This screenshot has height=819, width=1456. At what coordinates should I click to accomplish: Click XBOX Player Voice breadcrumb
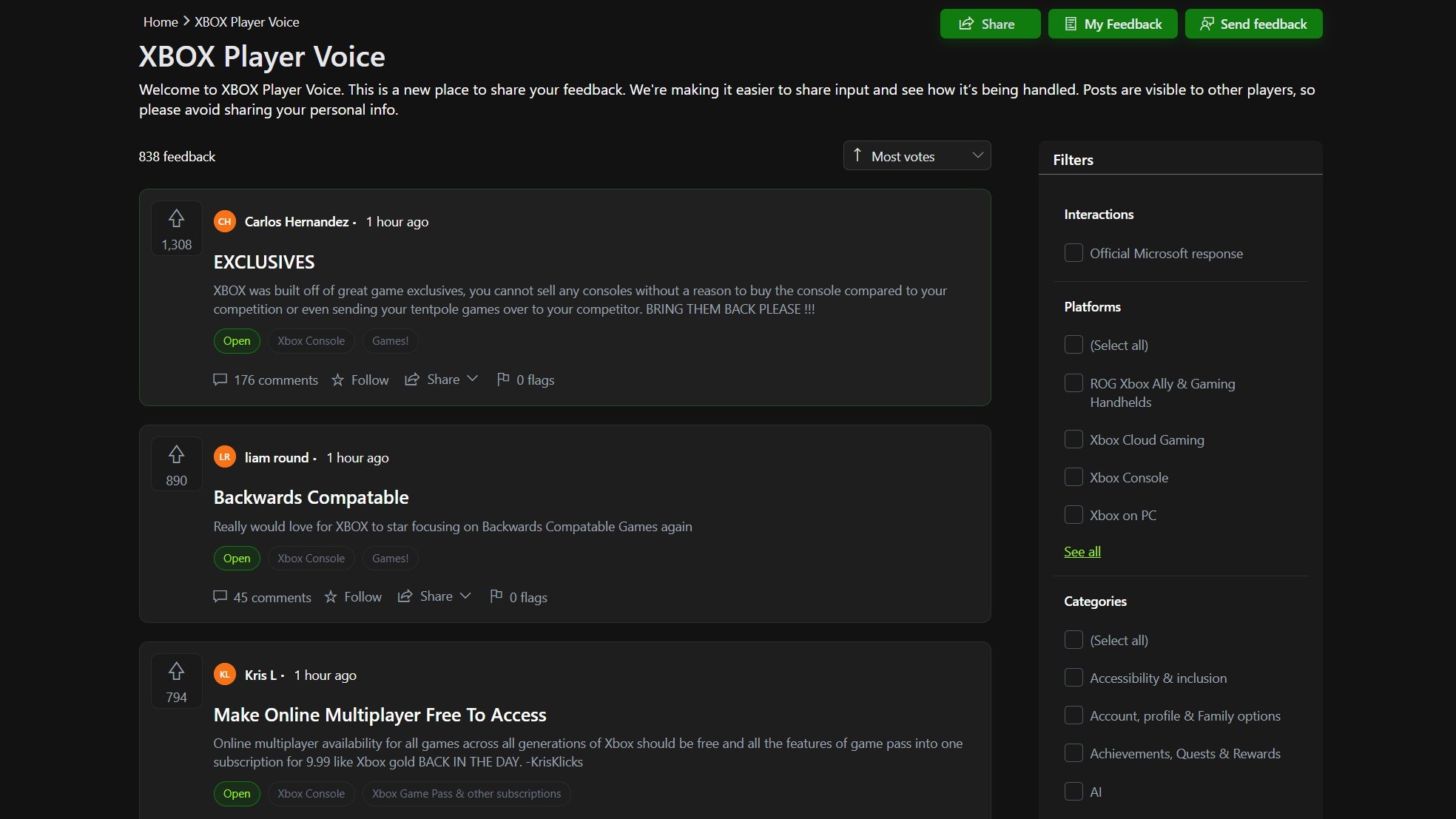(247, 22)
